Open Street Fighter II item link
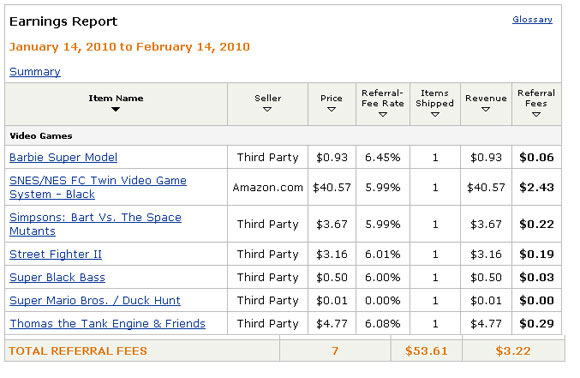 pos(55,254)
